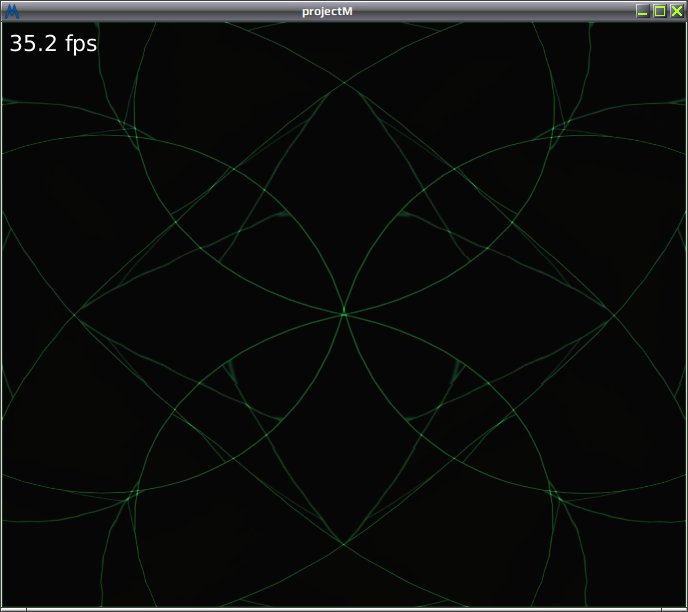688x612 pixels.
Task: Click the projectM logo icon in title bar
Action: [x=11, y=11]
